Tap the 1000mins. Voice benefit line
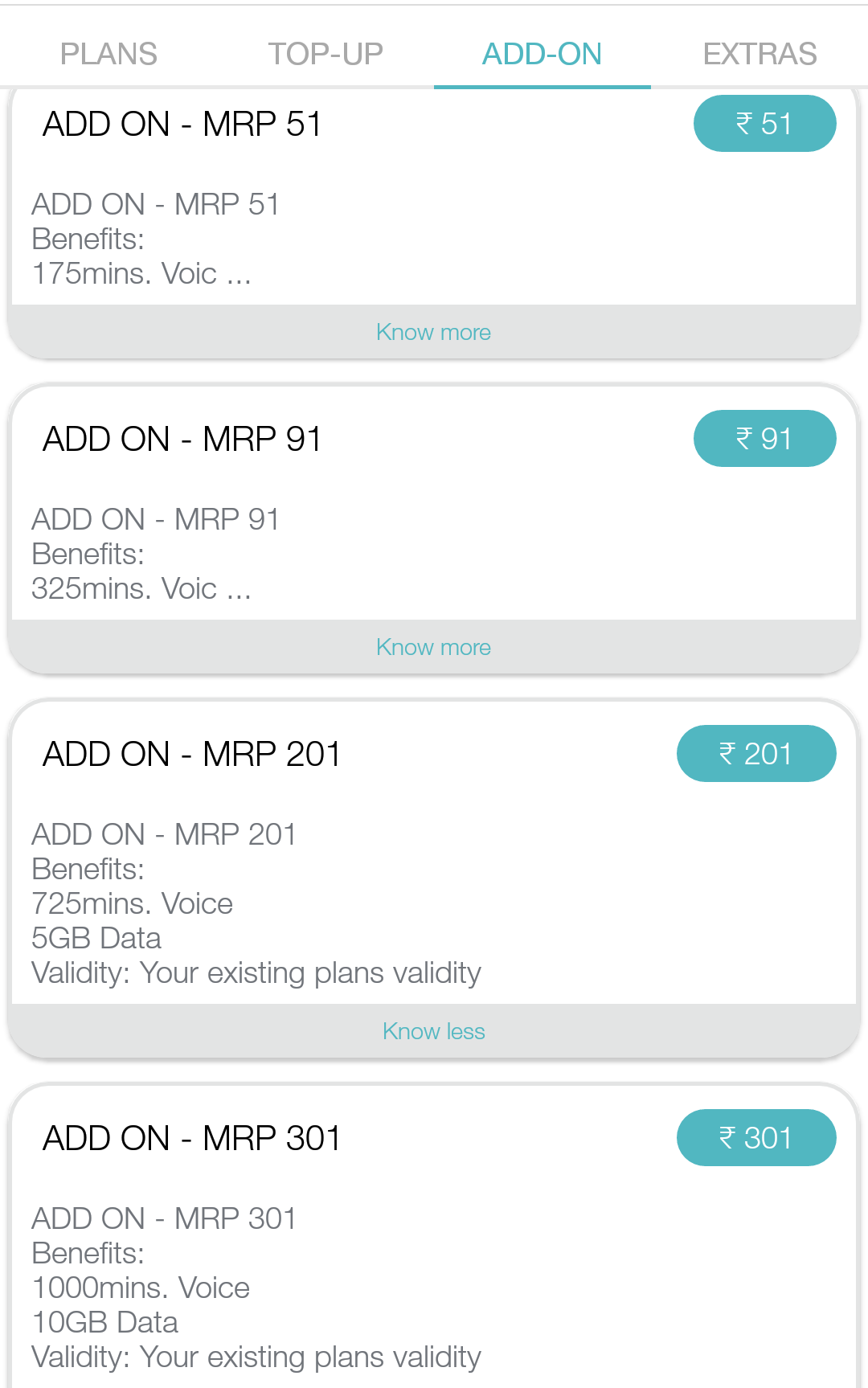Screen dimensions: 868x1388 [x=141, y=1288]
